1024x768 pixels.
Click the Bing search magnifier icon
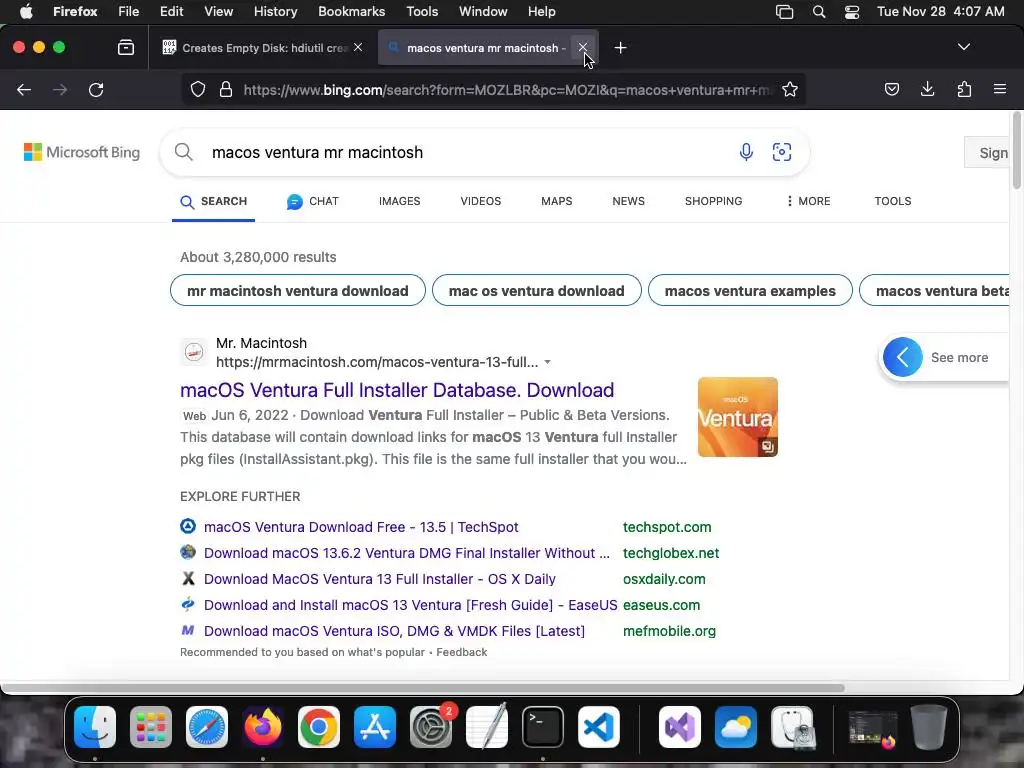(184, 152)
